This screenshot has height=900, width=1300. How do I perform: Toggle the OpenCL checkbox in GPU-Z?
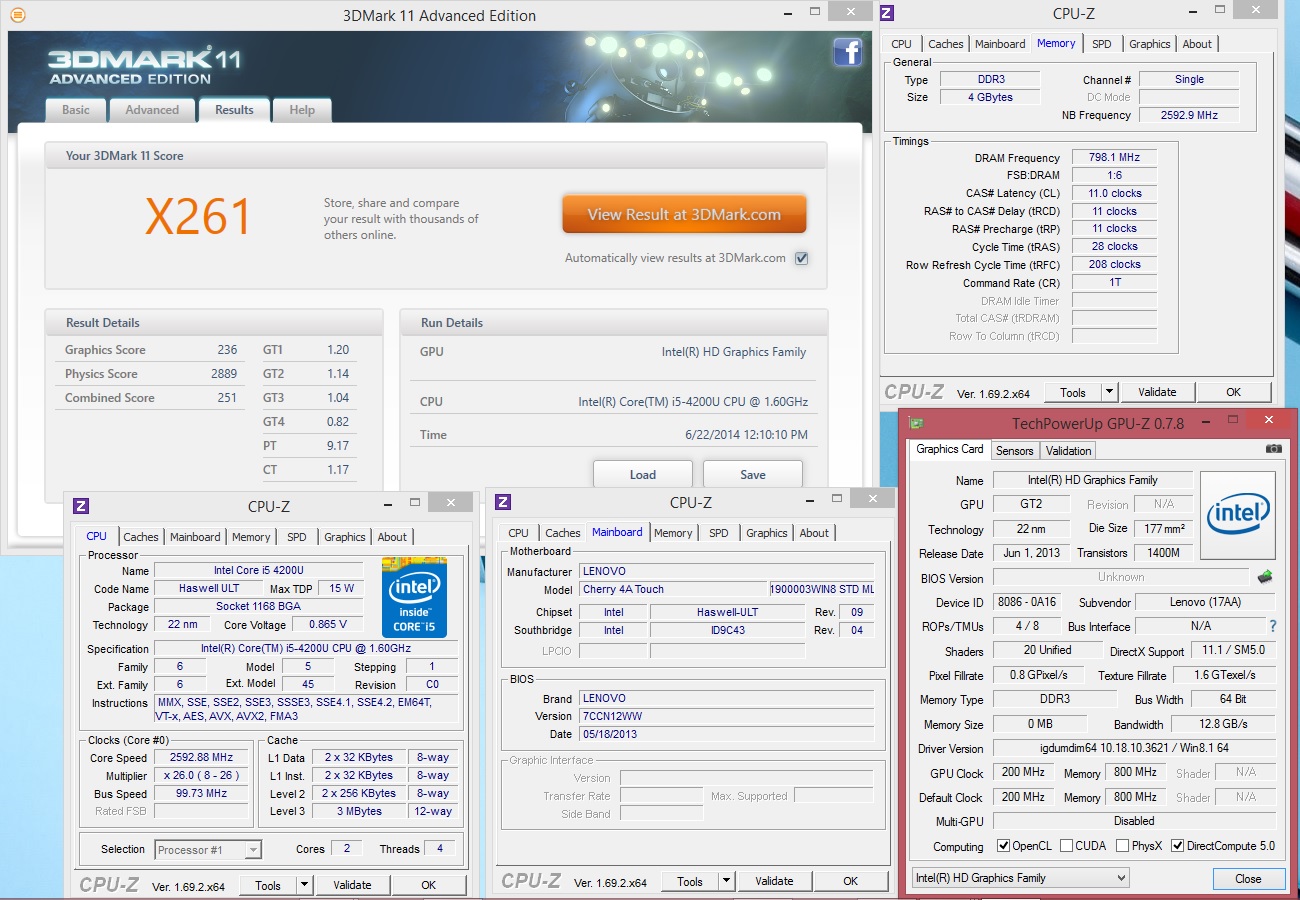tap(1003, 846)
